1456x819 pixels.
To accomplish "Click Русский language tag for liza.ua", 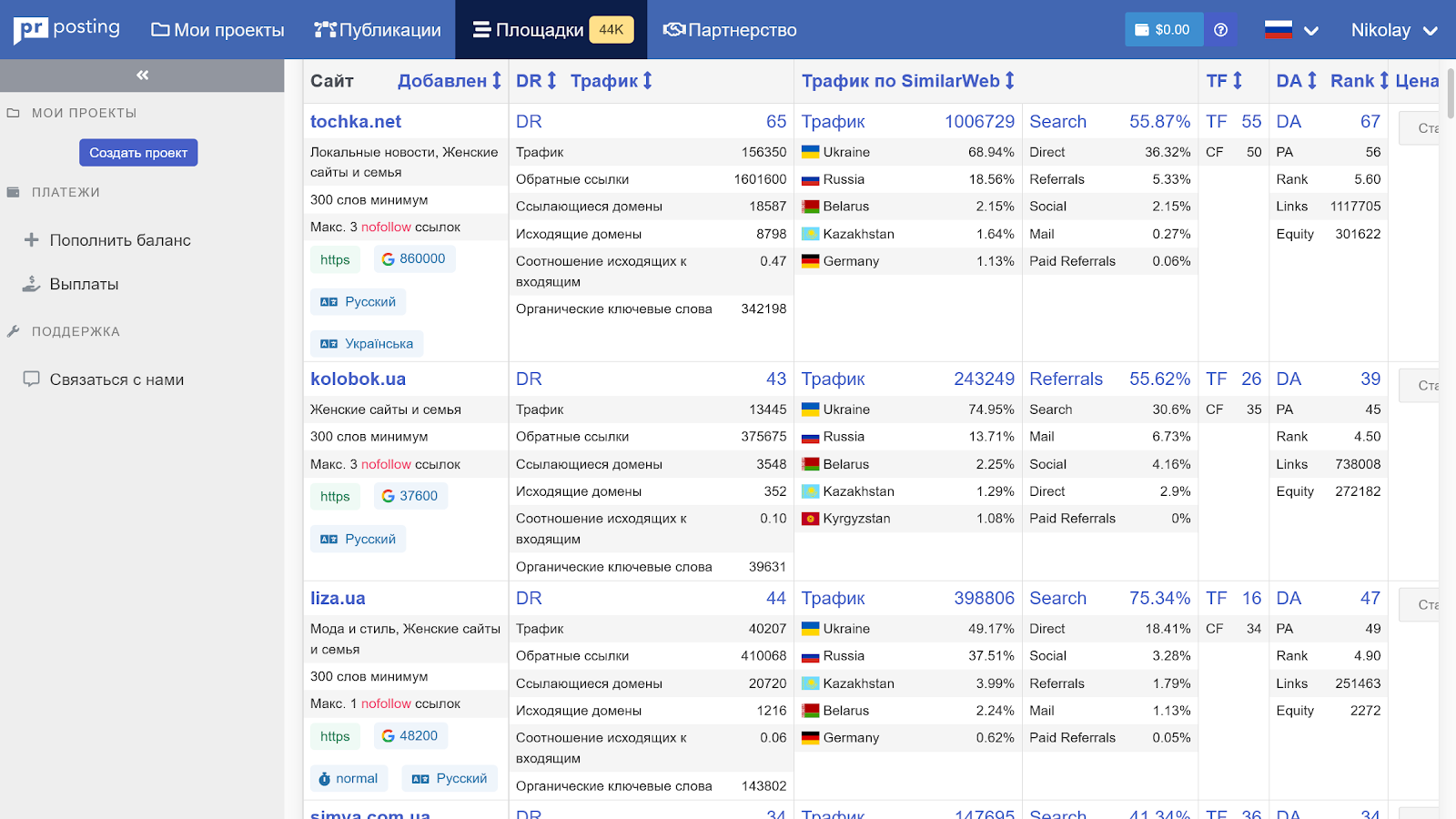I will click(450, 779).
